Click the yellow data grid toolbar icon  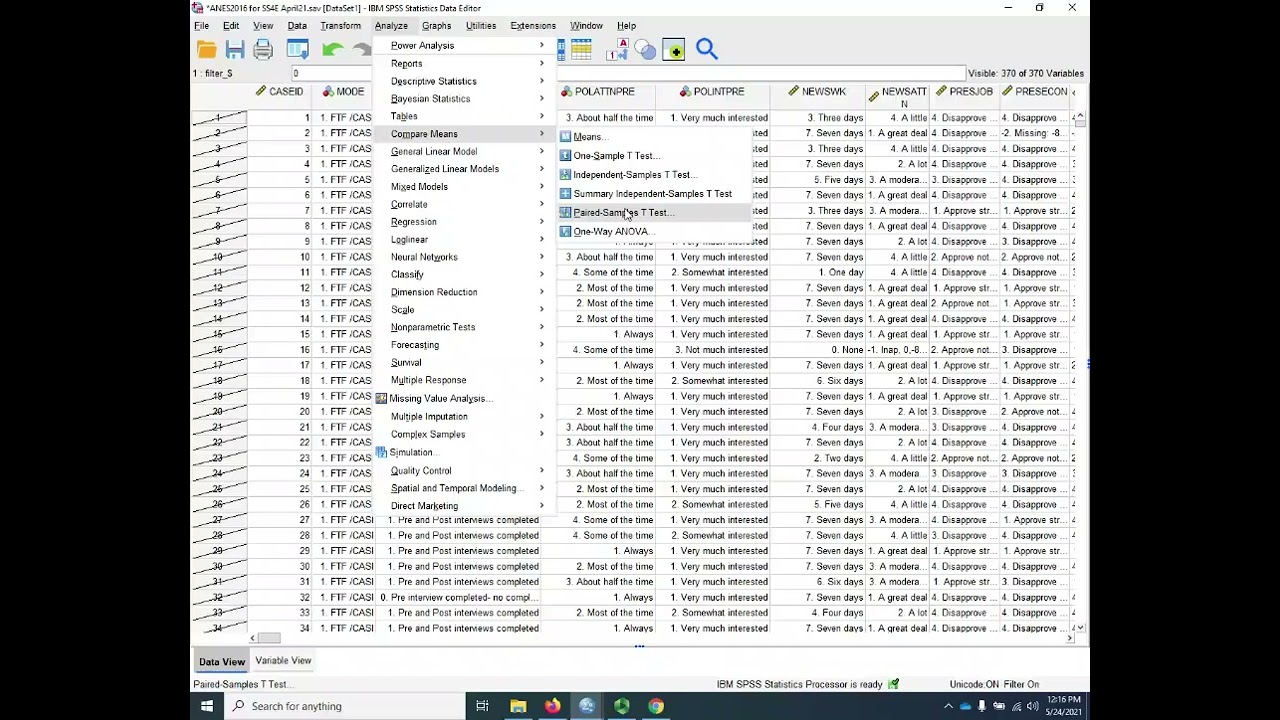(x=581, y=49)
